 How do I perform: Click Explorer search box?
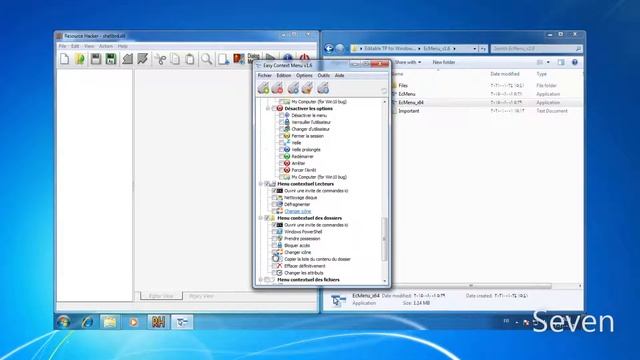(x=536, y=49)
